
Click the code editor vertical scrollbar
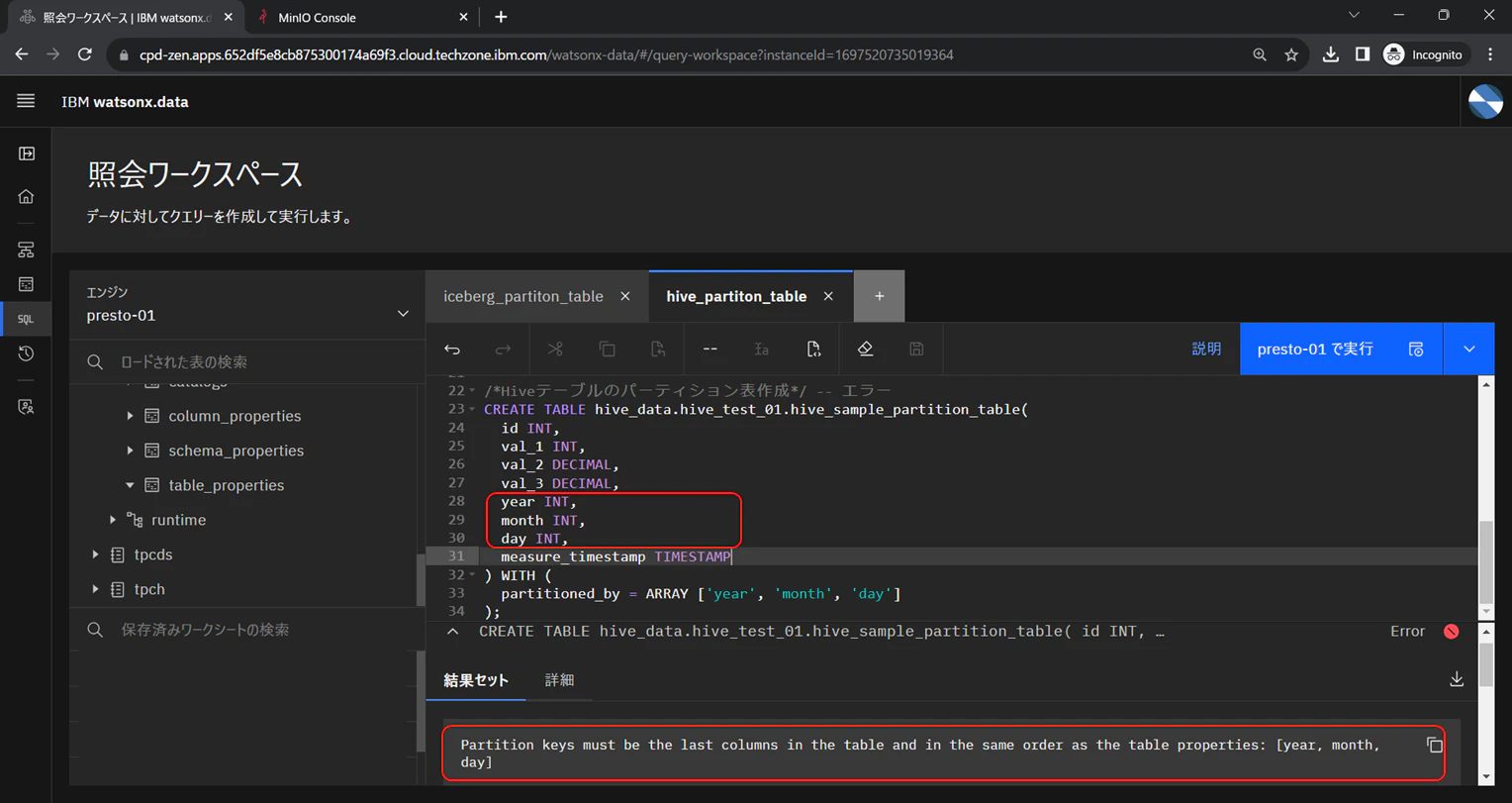pos(1486,559)
